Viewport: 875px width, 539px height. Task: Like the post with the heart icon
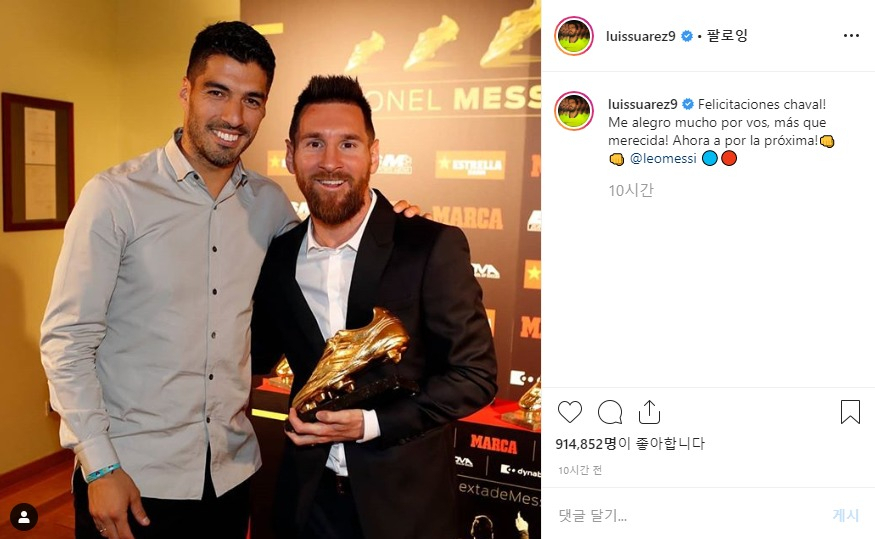[x=570, y=412]
